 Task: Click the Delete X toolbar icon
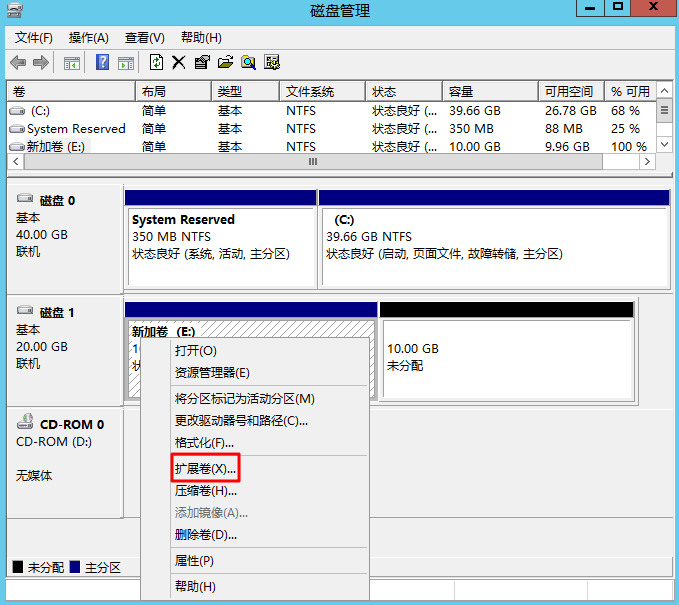tap(178, 63)
